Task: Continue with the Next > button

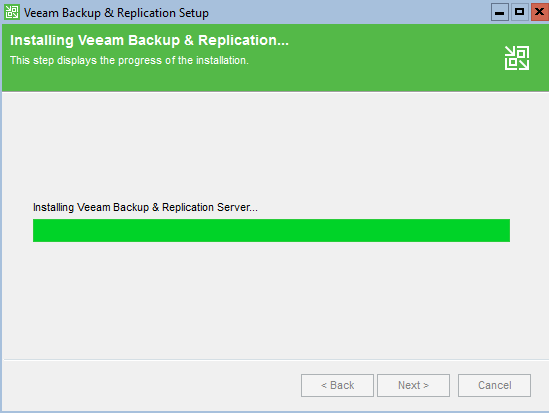Action: tap(413, 385)
